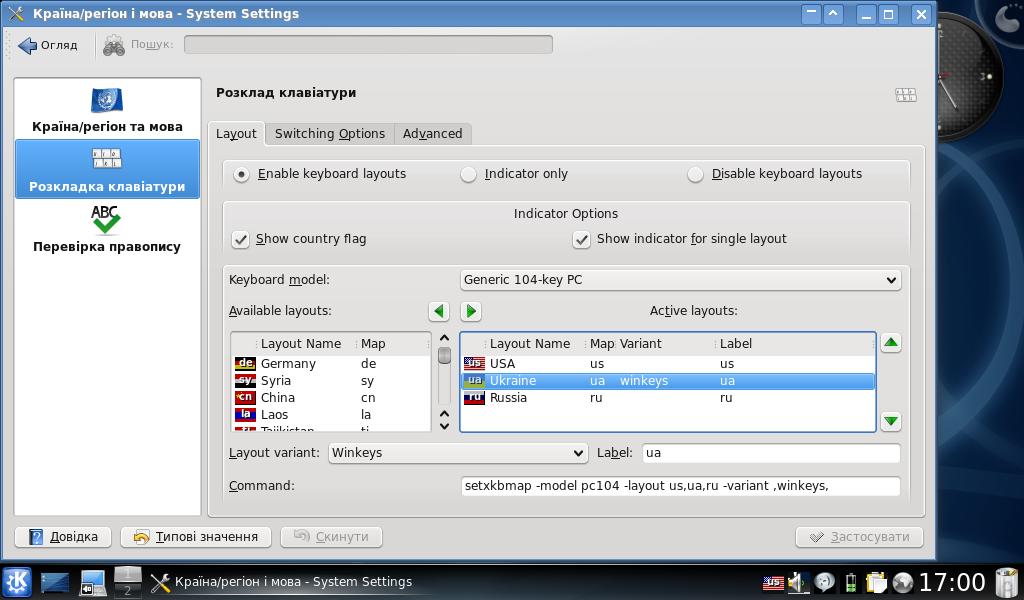
Task: Click the Russia flag in active layouts
Action: point(474,398)
